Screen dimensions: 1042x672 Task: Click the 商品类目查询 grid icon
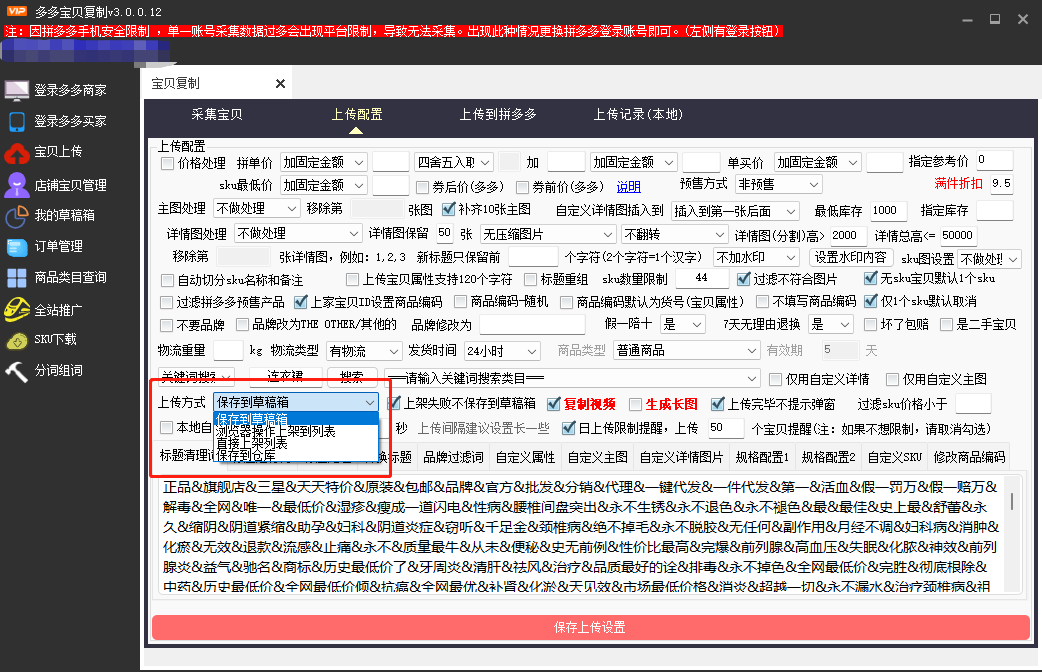pyautogui.click(x=17, y=278)
